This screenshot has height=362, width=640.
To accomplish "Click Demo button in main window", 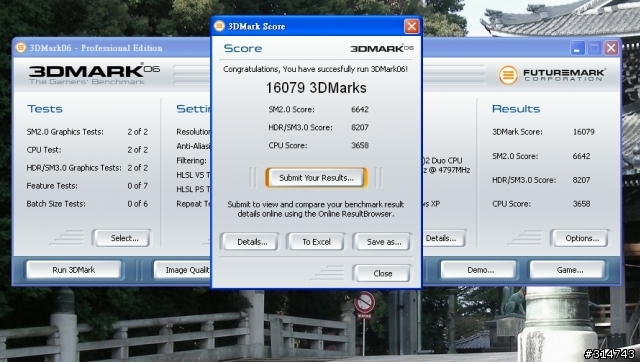I will tap(479, 270).
